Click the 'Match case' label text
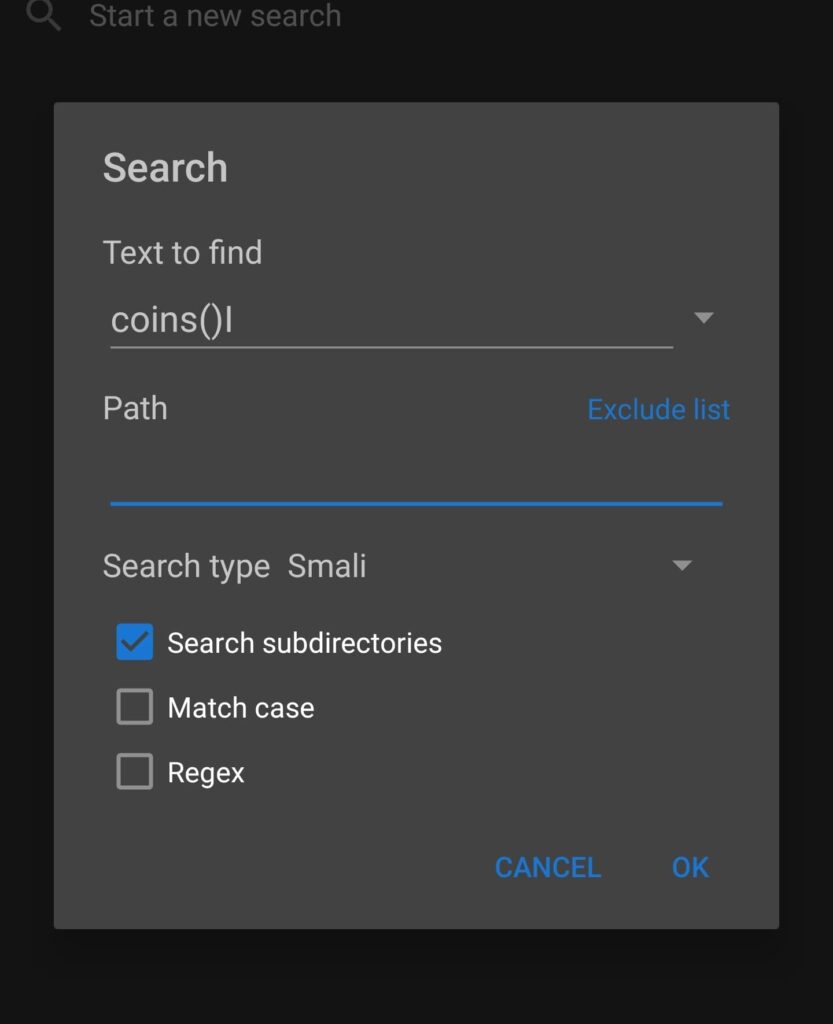Image resolution: width=833 pixels, height=1024 pixels. 241,708
